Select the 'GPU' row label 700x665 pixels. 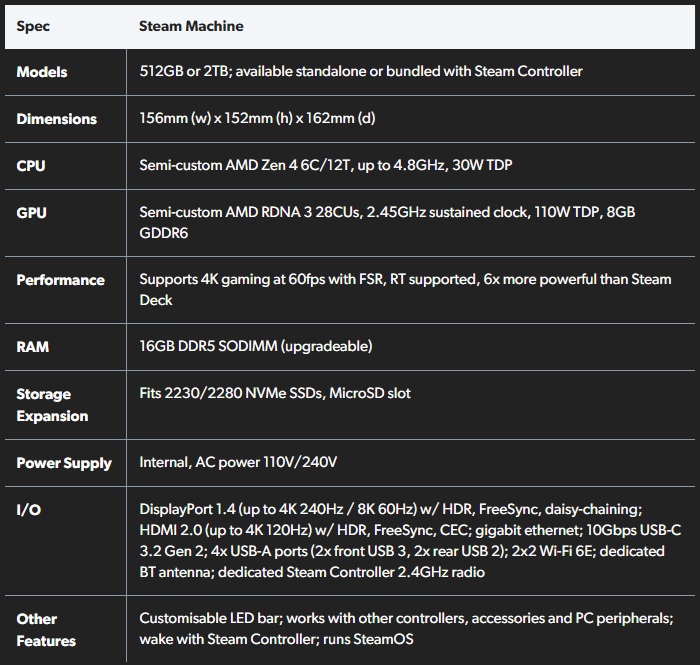(x=31, y=212)
